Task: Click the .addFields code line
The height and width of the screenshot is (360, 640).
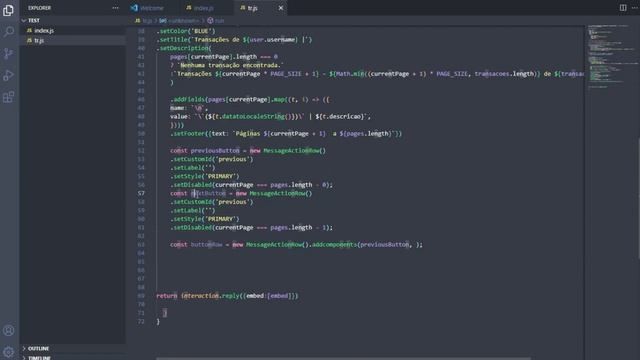Action: tap(249, 100)
